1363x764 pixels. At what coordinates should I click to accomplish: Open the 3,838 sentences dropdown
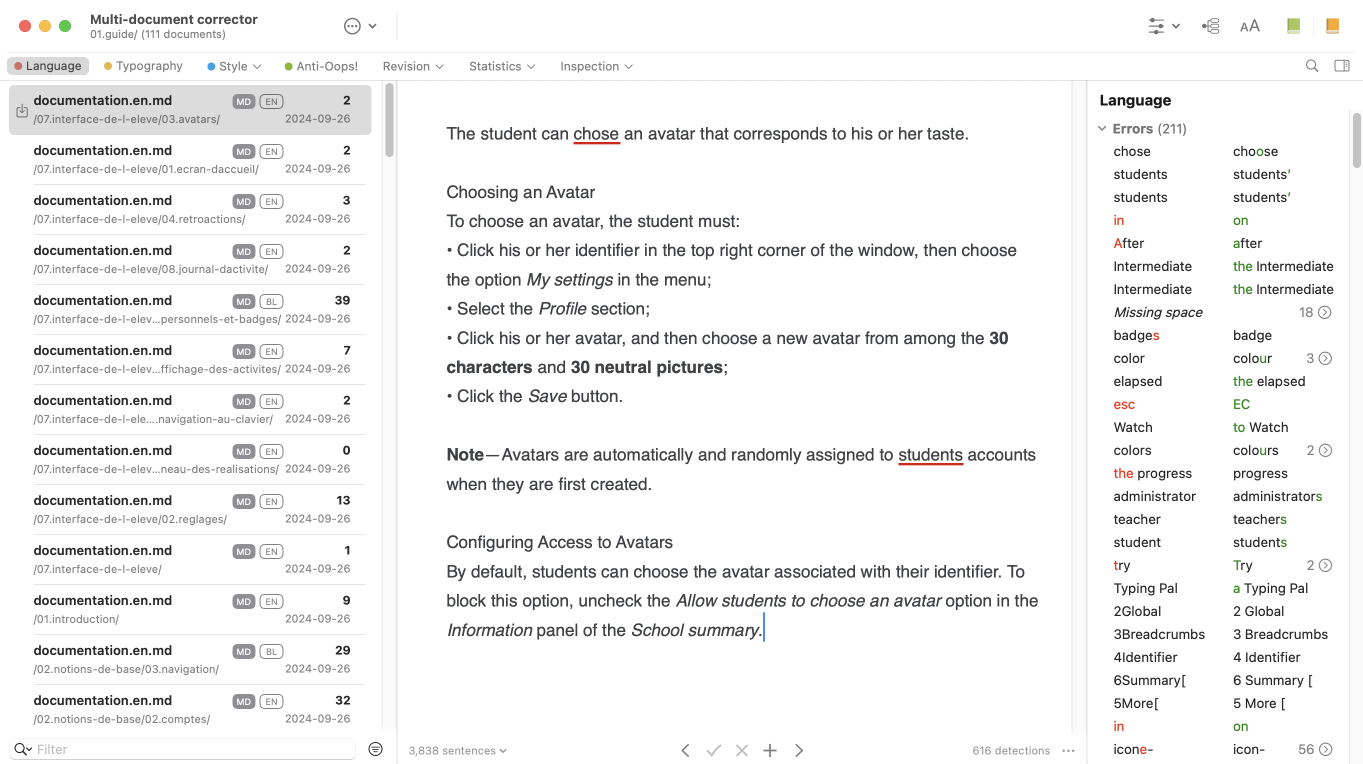click(x=457, y=750)
